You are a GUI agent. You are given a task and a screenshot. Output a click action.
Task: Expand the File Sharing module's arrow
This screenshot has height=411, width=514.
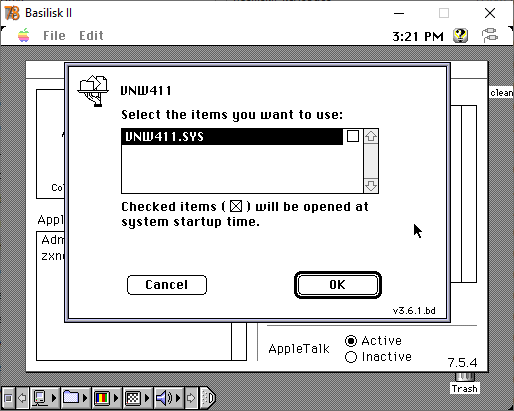point(85,398)
